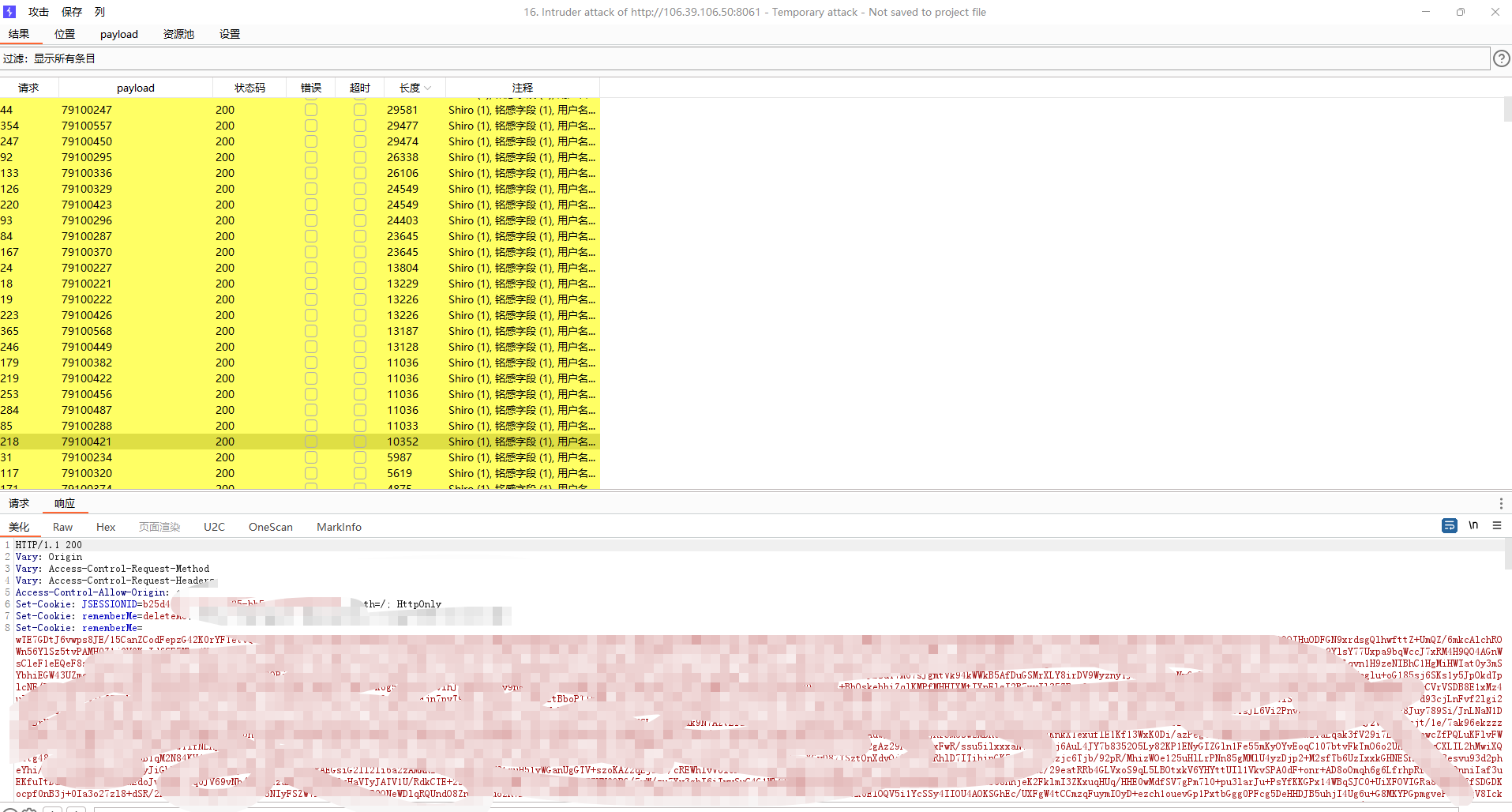Tick the 错误 checkbox for payload 79100450
This screenshot has height=812, width=1512.
click(x=311, y=141)
